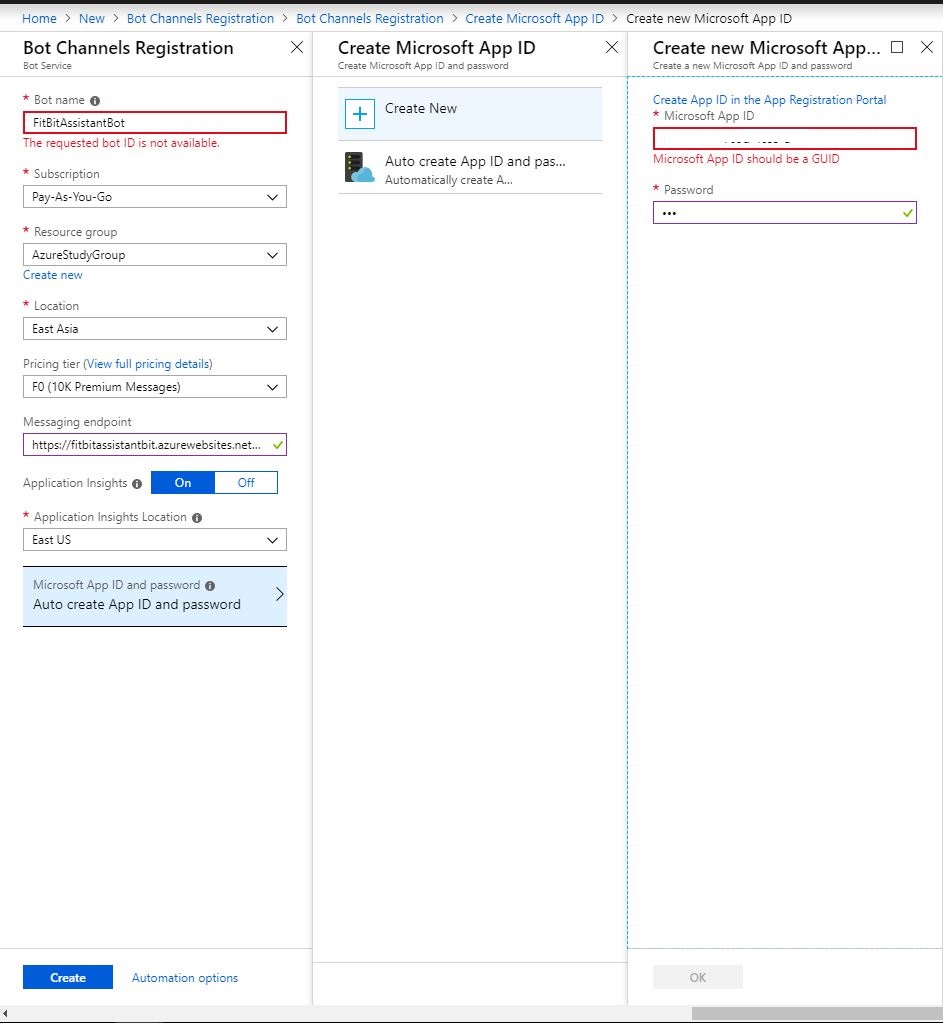Open Automation options
The height and width of the screenshot is (1023, 943).
tap(185, 977)
